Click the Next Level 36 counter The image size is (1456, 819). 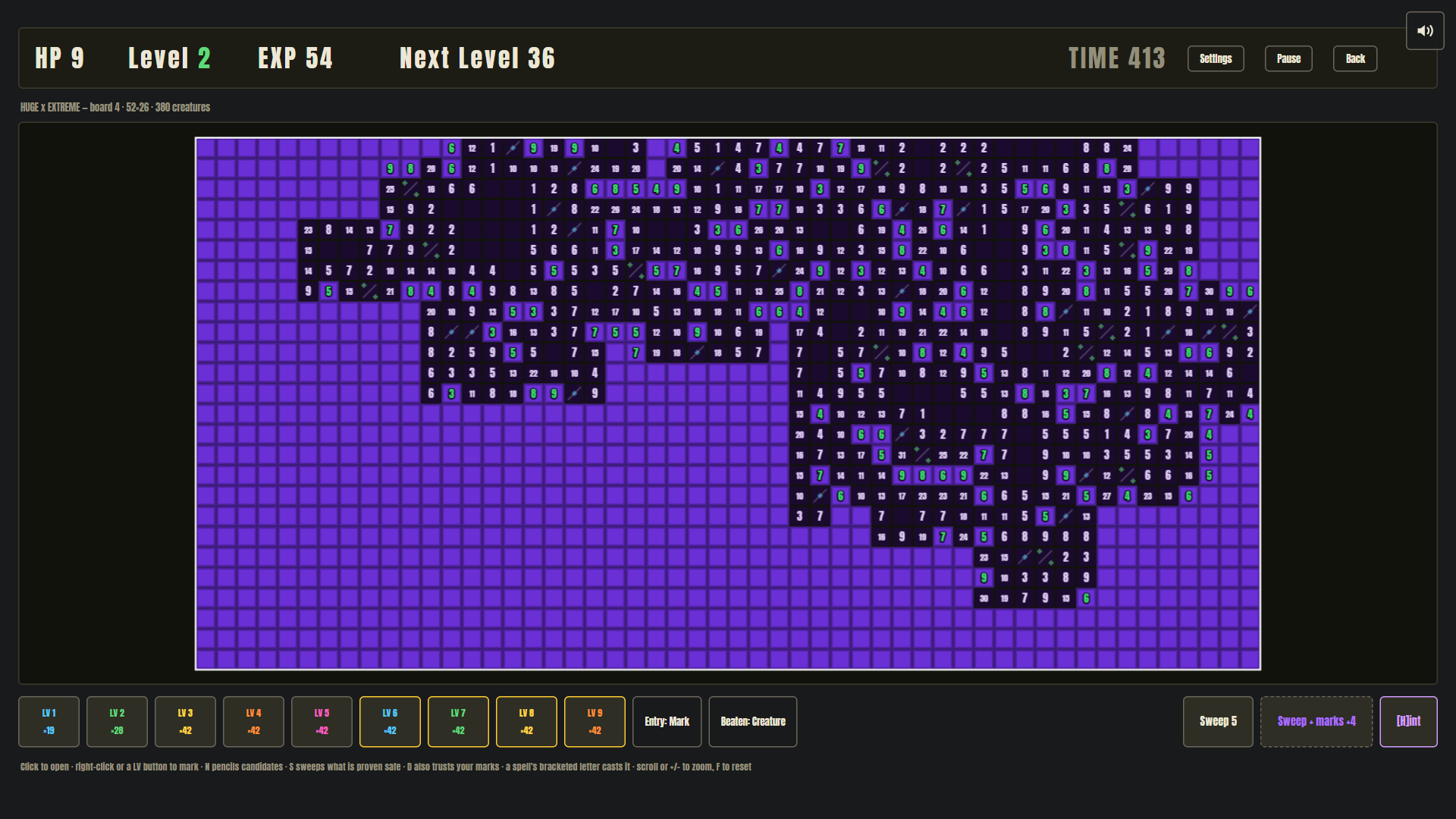(477, 58)
